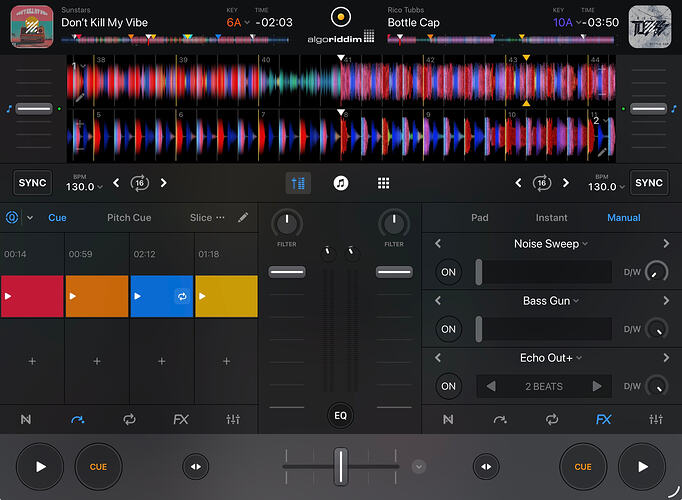The width and height of the screenshot is (682, 500).
Task: Open left deck key 6A dropdown
Action: 238,22
